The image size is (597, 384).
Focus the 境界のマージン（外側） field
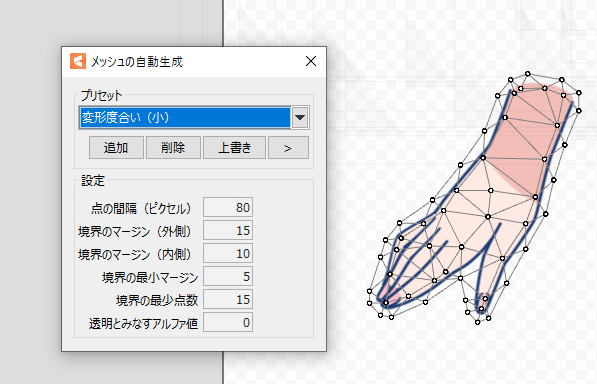tap(228, 230)
